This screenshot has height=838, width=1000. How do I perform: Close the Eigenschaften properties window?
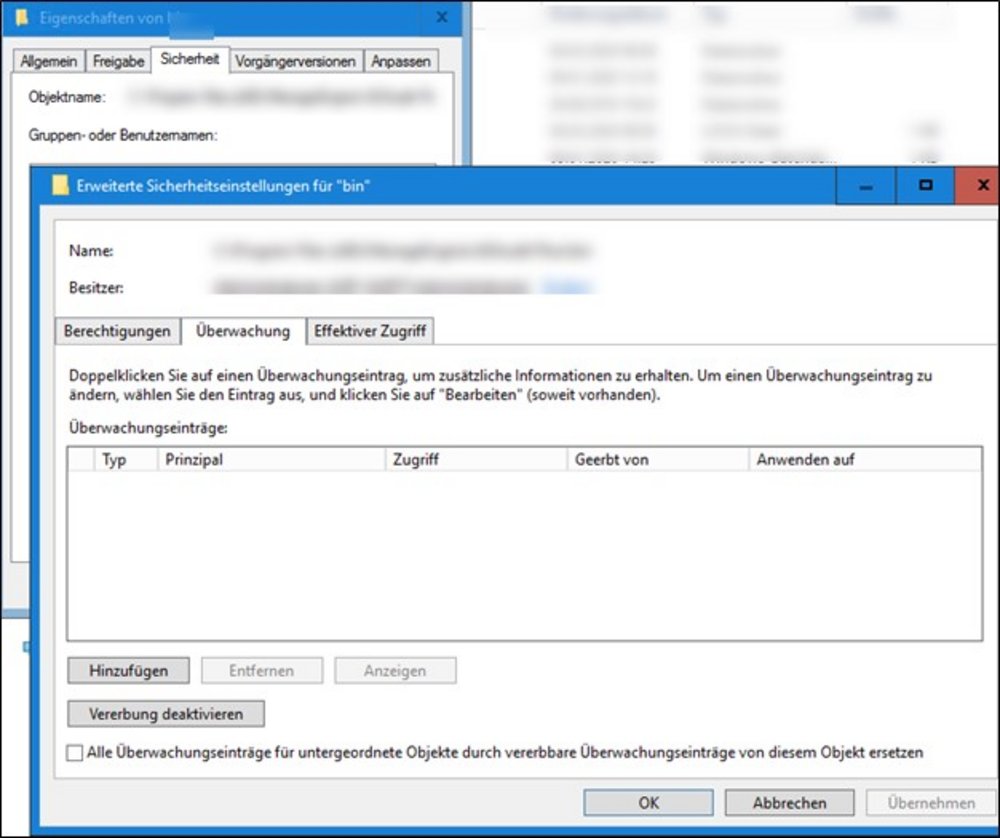tap(441, 18)
